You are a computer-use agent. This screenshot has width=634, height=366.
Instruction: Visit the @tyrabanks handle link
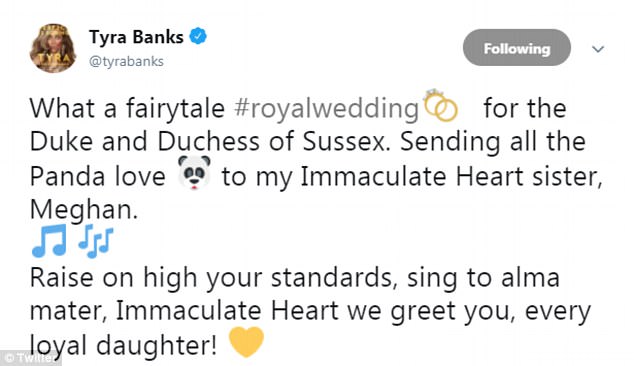(x=126, y=61)
